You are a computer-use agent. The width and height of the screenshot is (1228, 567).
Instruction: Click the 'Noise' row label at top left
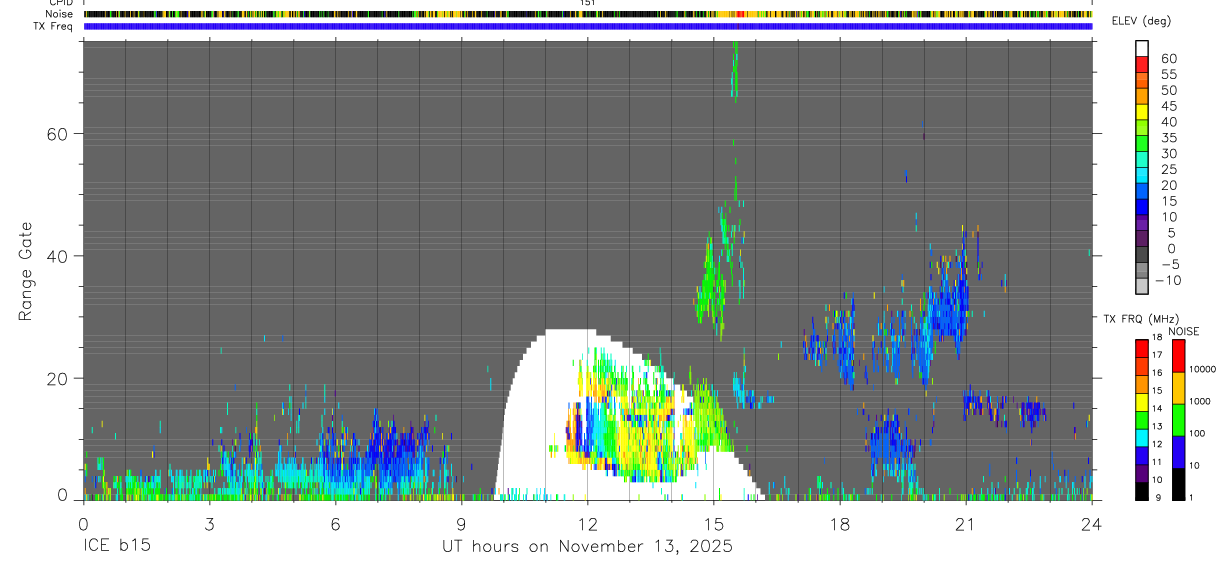(x=60, y=14)
